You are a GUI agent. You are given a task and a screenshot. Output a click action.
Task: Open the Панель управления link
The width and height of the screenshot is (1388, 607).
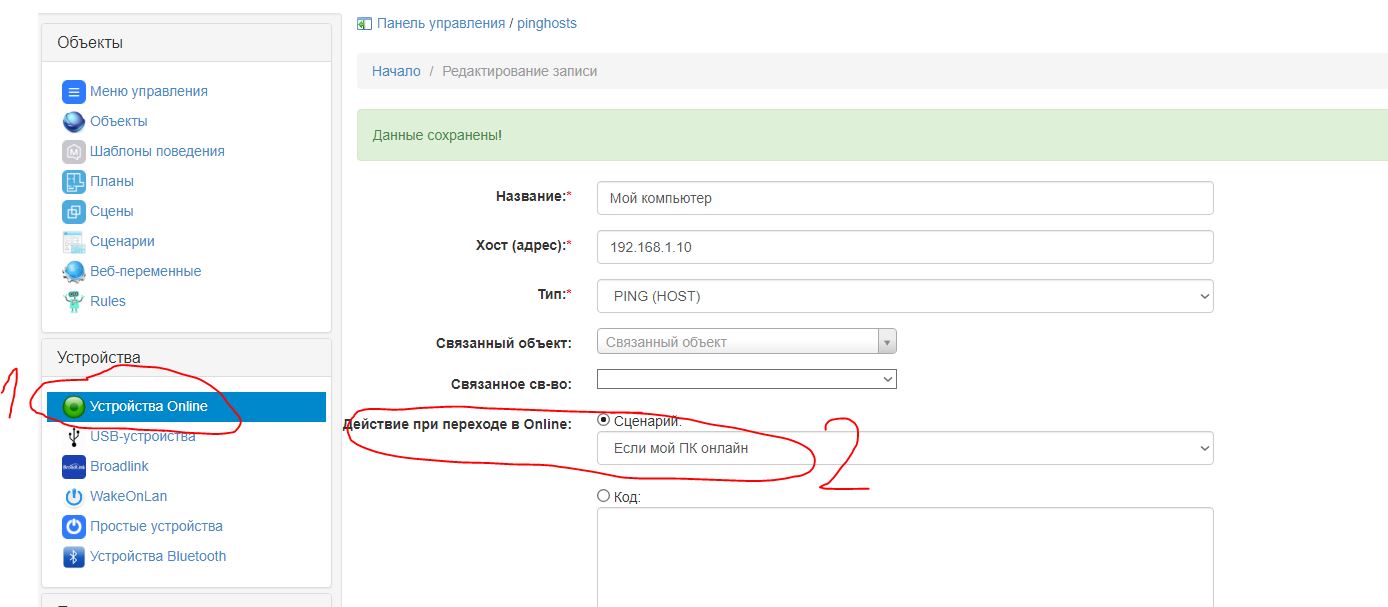[441, 23]
